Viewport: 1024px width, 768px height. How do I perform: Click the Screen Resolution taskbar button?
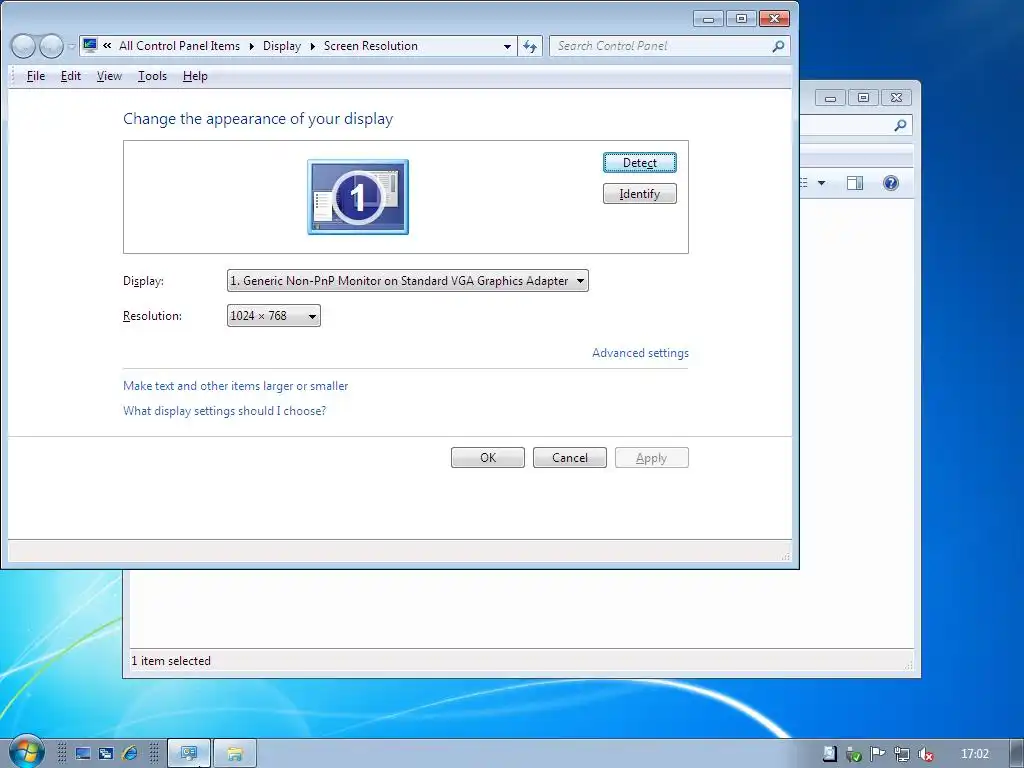(x=189, y=754)
